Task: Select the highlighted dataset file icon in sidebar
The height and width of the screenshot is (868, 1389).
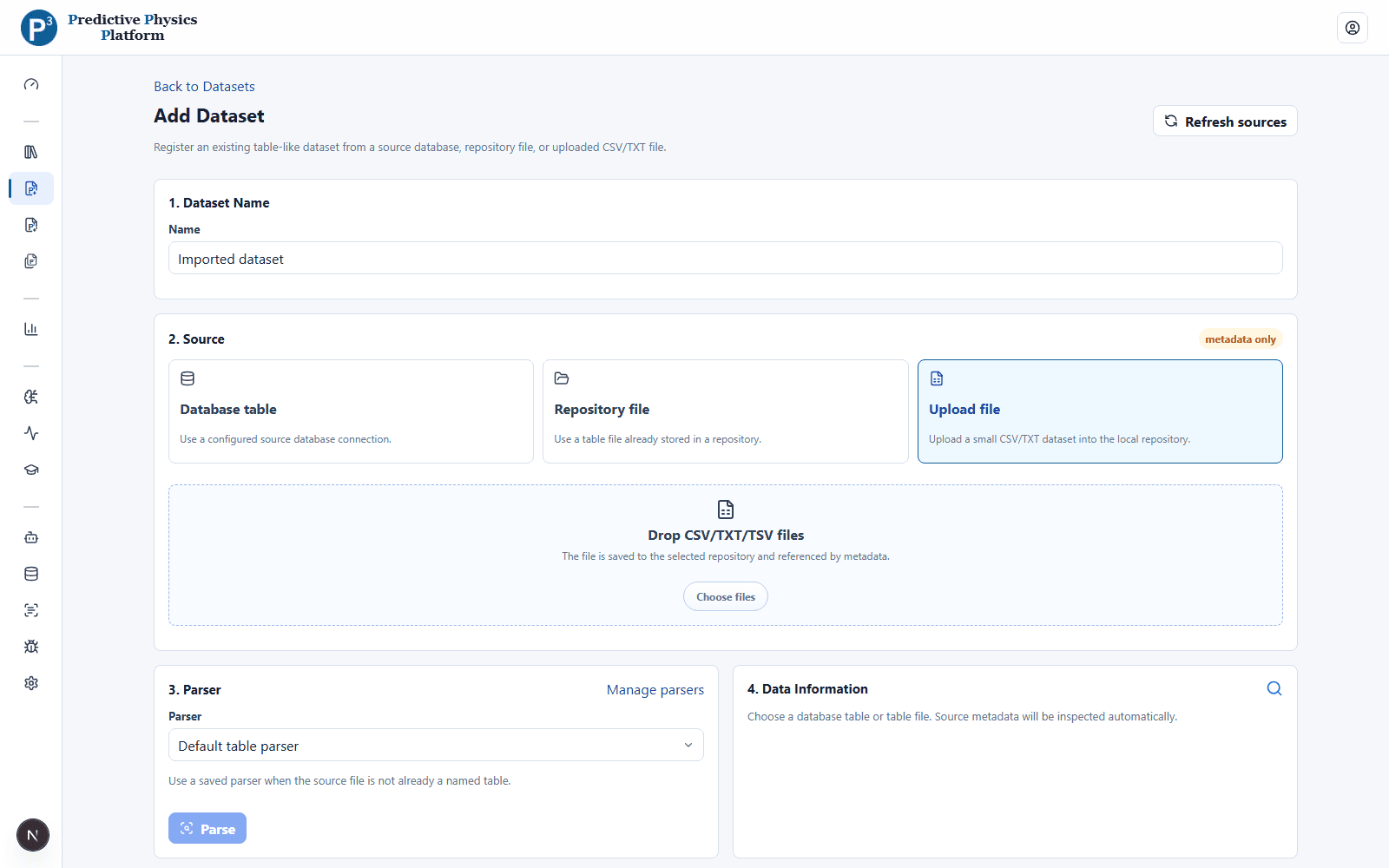Action: [x=31, y=188]
